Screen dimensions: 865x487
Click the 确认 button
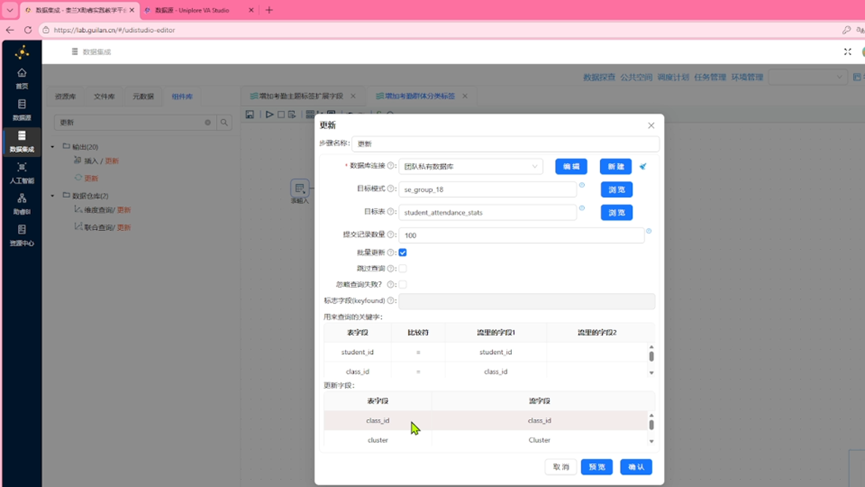pyautogui.click(x=636, y=467)
